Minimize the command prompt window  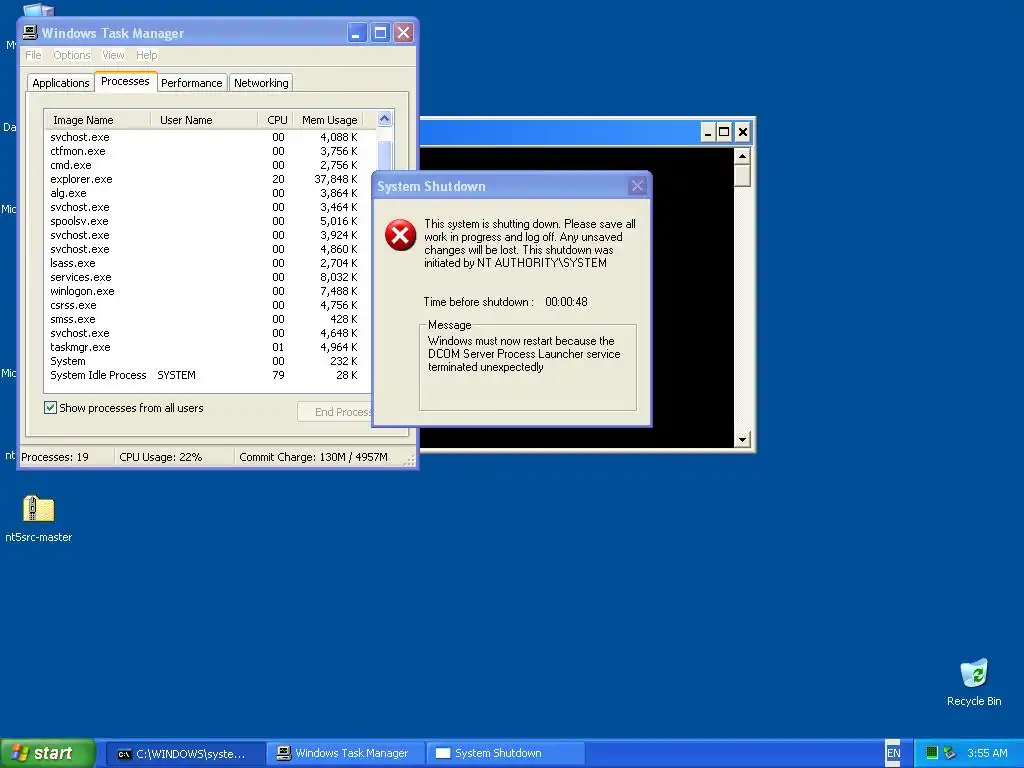708,133
